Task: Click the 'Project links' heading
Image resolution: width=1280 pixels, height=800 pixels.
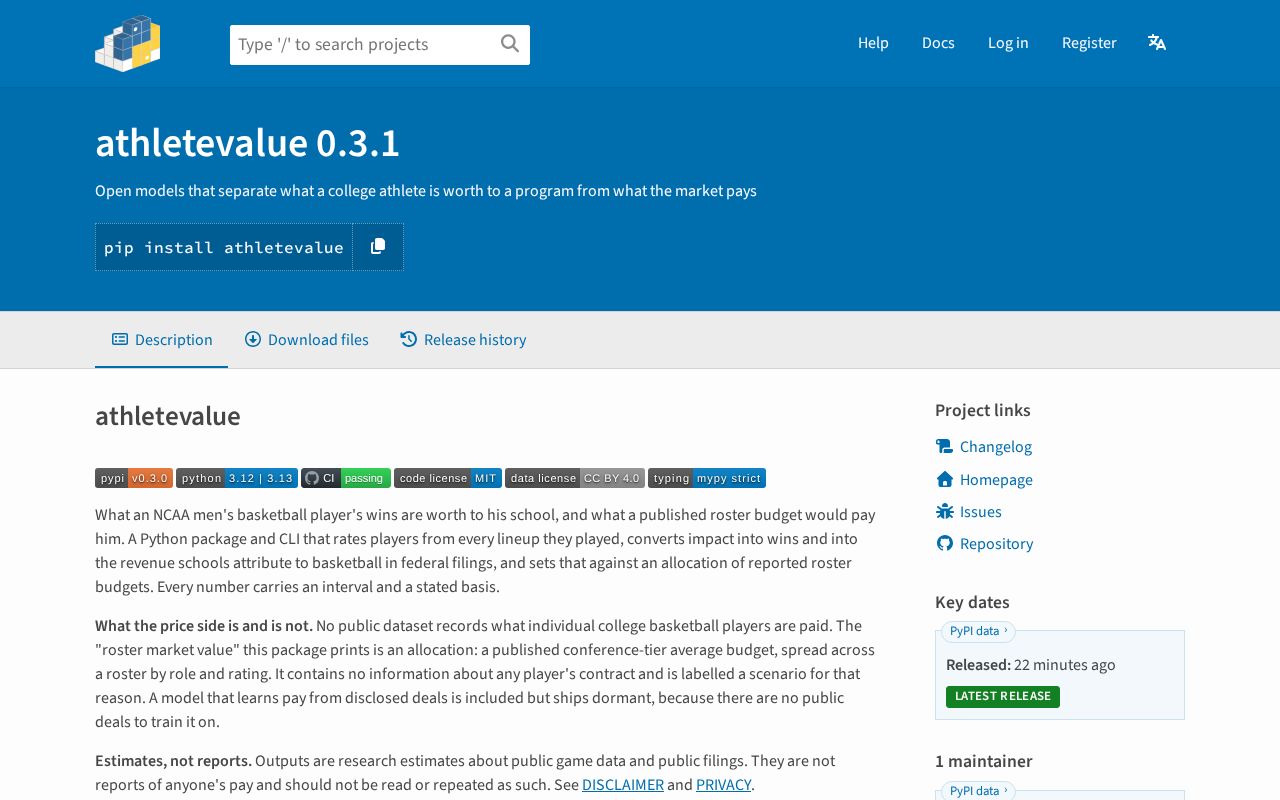Action: pyautogui.click(x=983, y=410)
